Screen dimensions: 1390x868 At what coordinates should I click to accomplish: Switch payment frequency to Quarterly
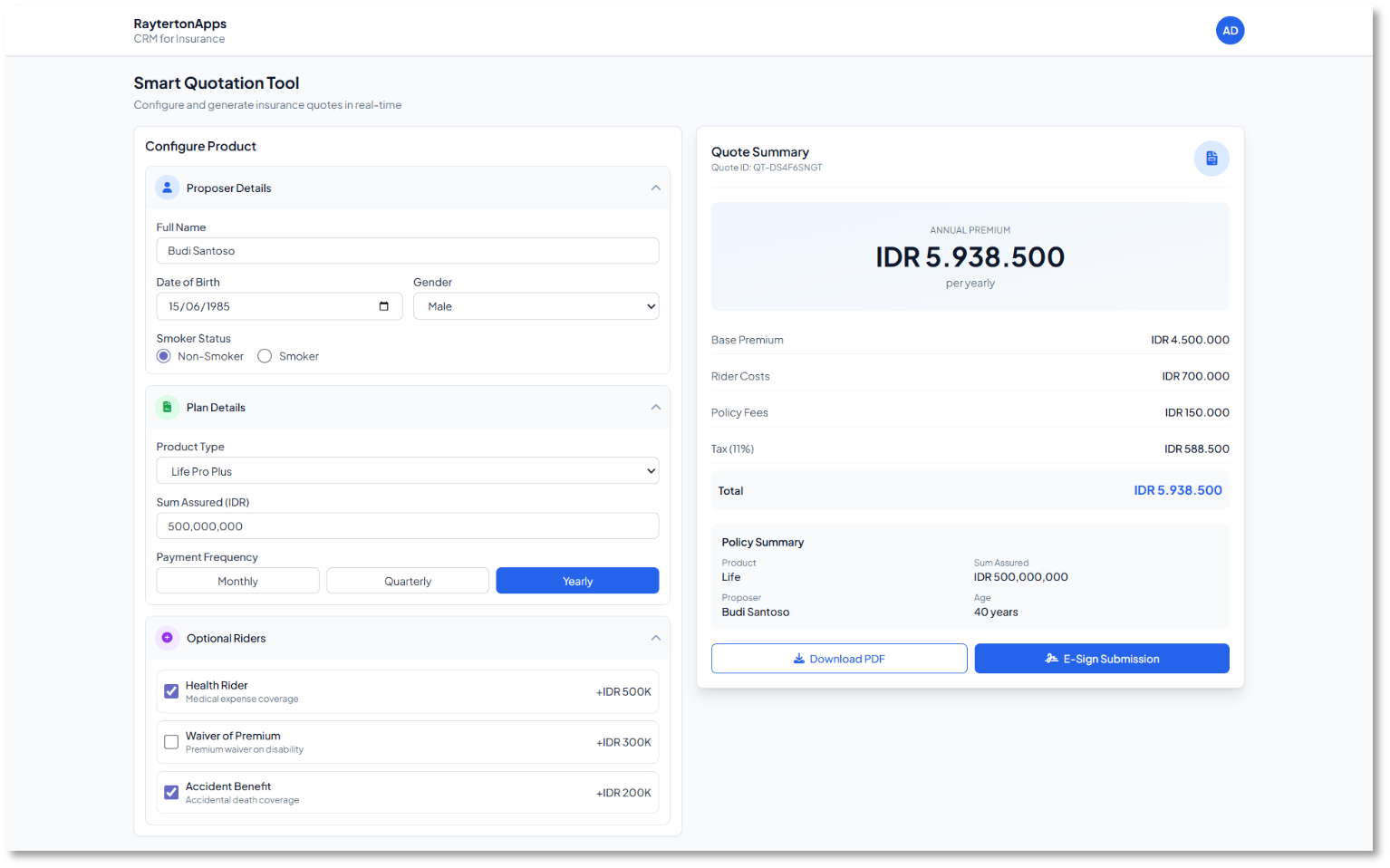408,581
